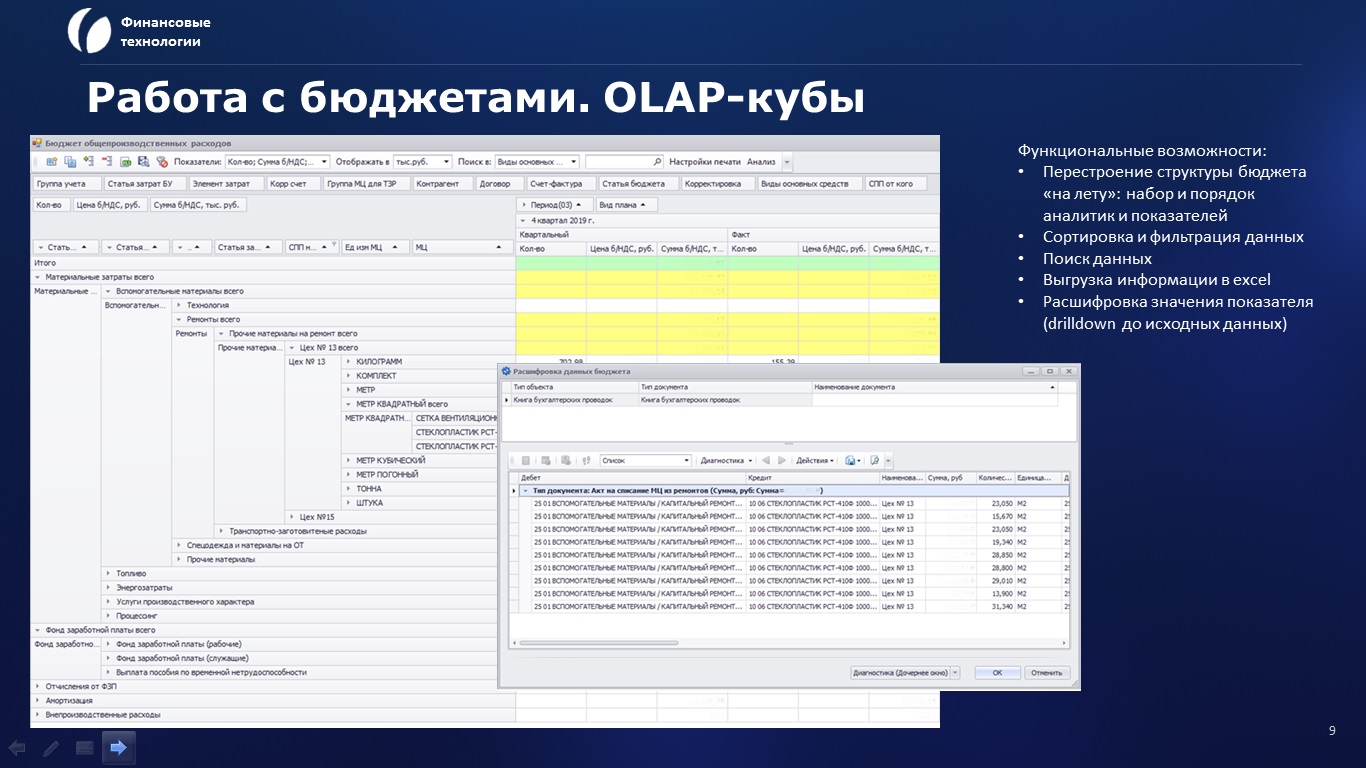Click the Корректировка field button

[717, 184]
